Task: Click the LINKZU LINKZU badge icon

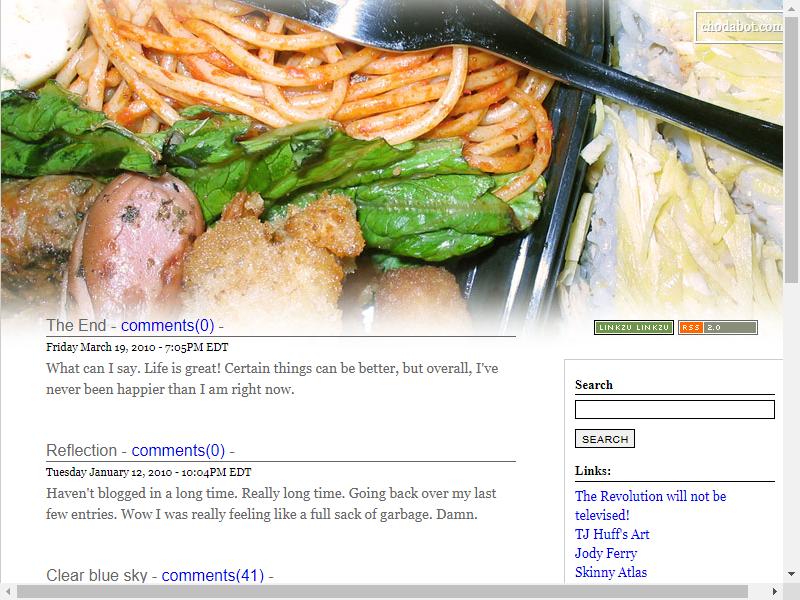Action: click(634, 328)
